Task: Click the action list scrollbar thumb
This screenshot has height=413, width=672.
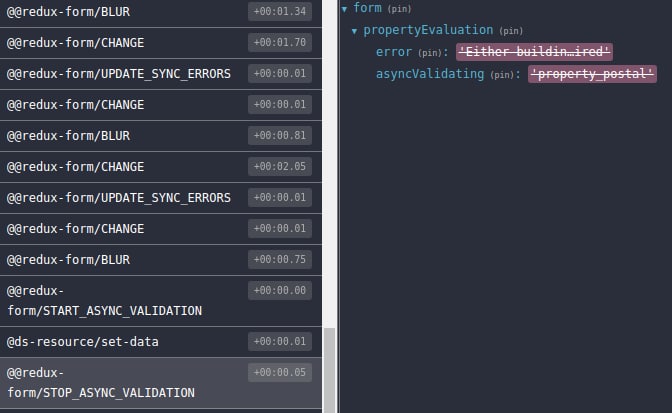Action: [330, 371]
